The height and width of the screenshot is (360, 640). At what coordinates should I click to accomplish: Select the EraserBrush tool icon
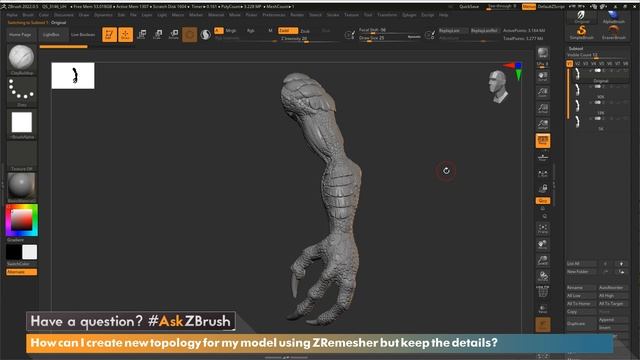coord(613,32)
